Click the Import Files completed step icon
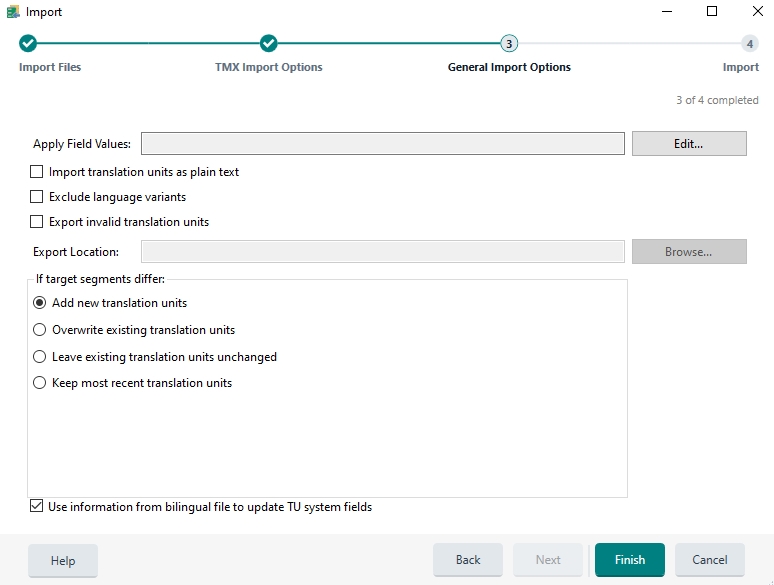This screenshot has width=774, height=585. pos(28,43)
